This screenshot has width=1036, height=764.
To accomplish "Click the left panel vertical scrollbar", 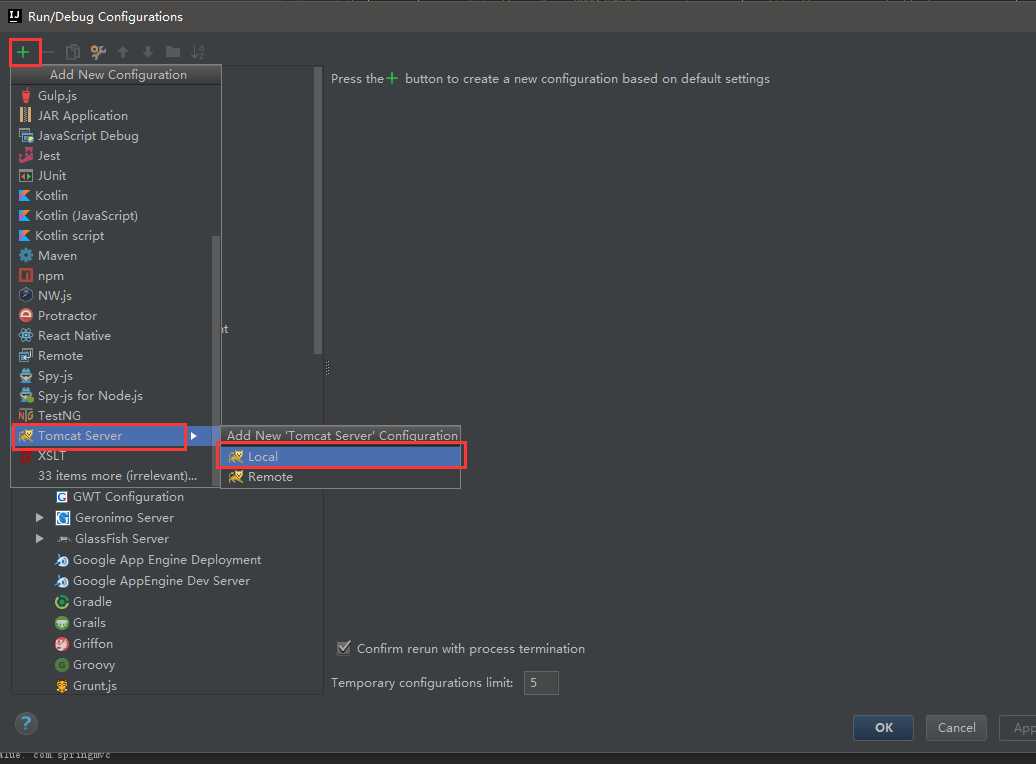I will pos(318,210).
